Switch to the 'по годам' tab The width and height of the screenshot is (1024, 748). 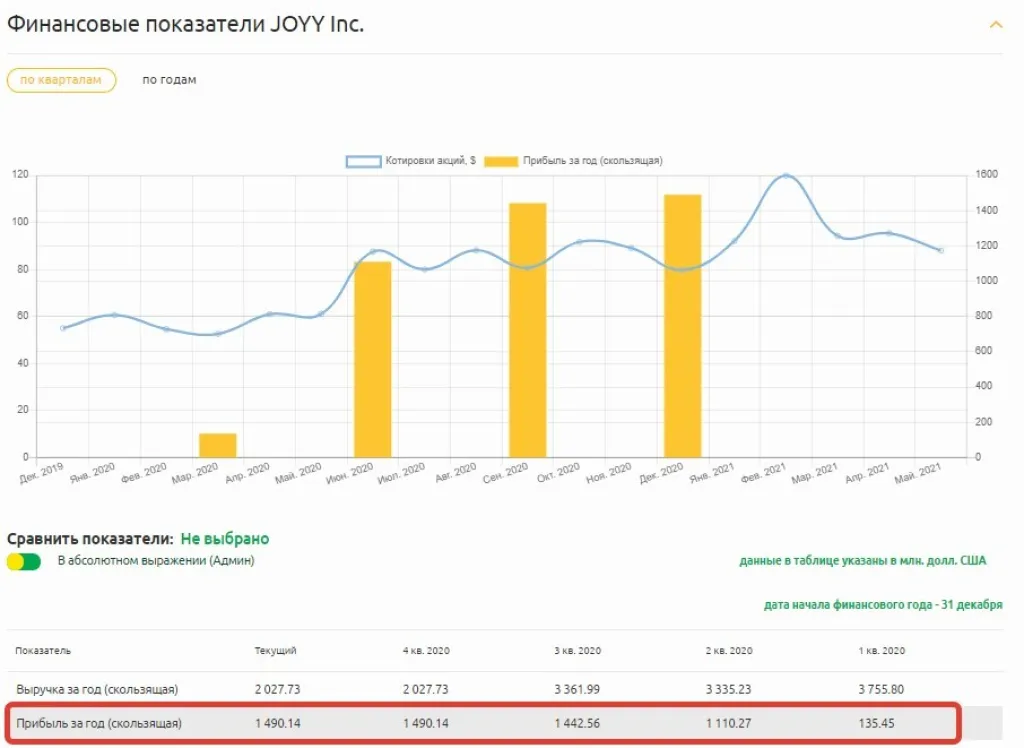pyautogui.click(x=169, y=80)
